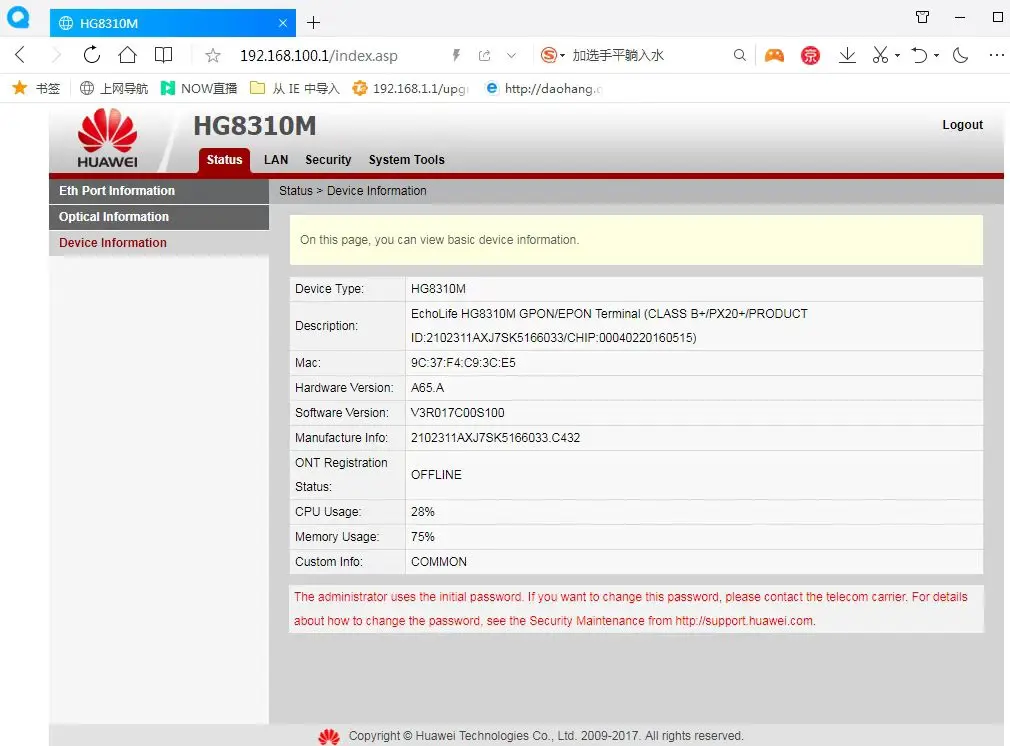Image resolution: width=1010 pixels, height=746 pixels.
Task: Click the undo closed tab icon
Action: click(920, 55)
